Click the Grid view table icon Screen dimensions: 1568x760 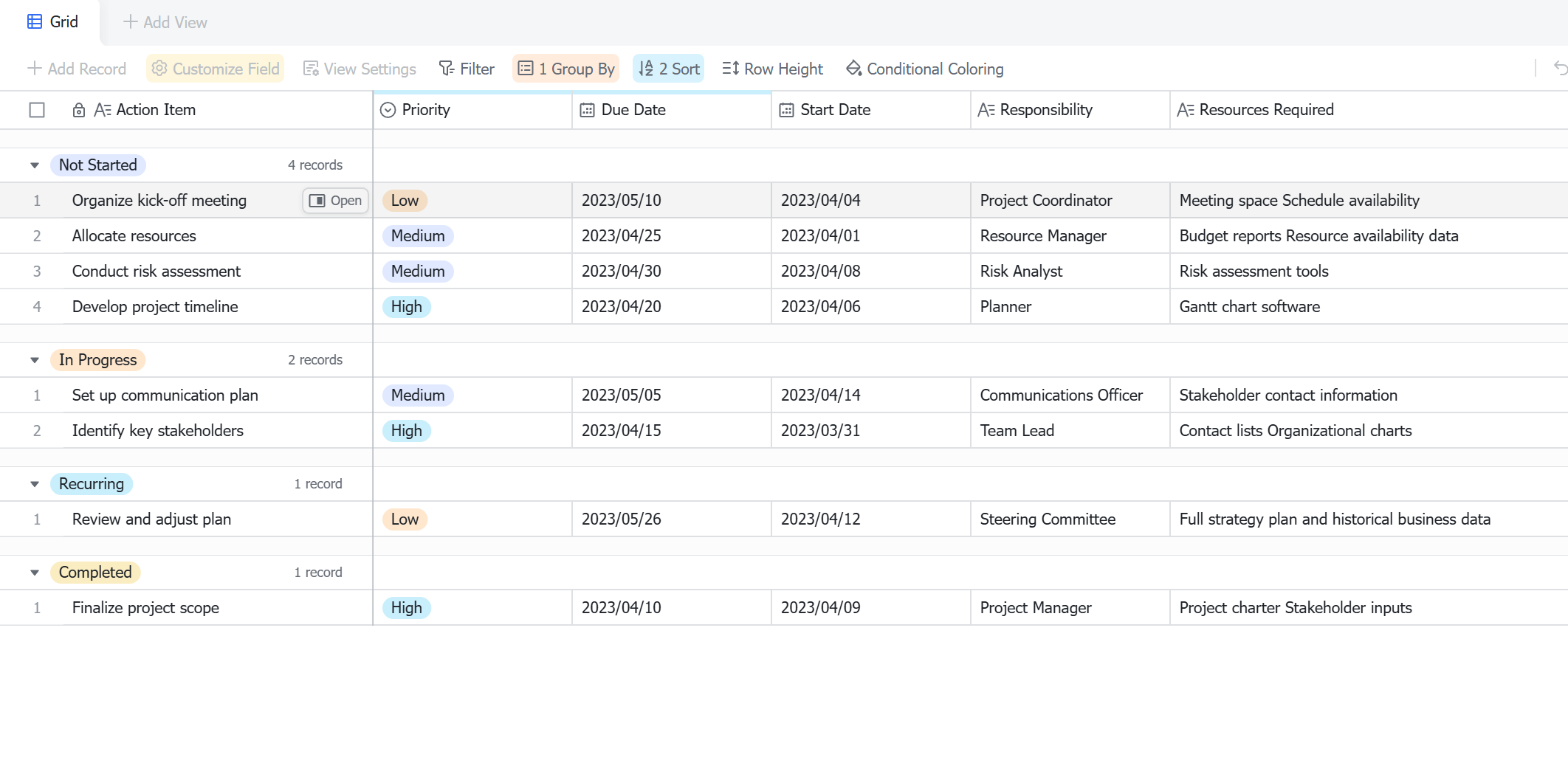[x=35, y=21]
